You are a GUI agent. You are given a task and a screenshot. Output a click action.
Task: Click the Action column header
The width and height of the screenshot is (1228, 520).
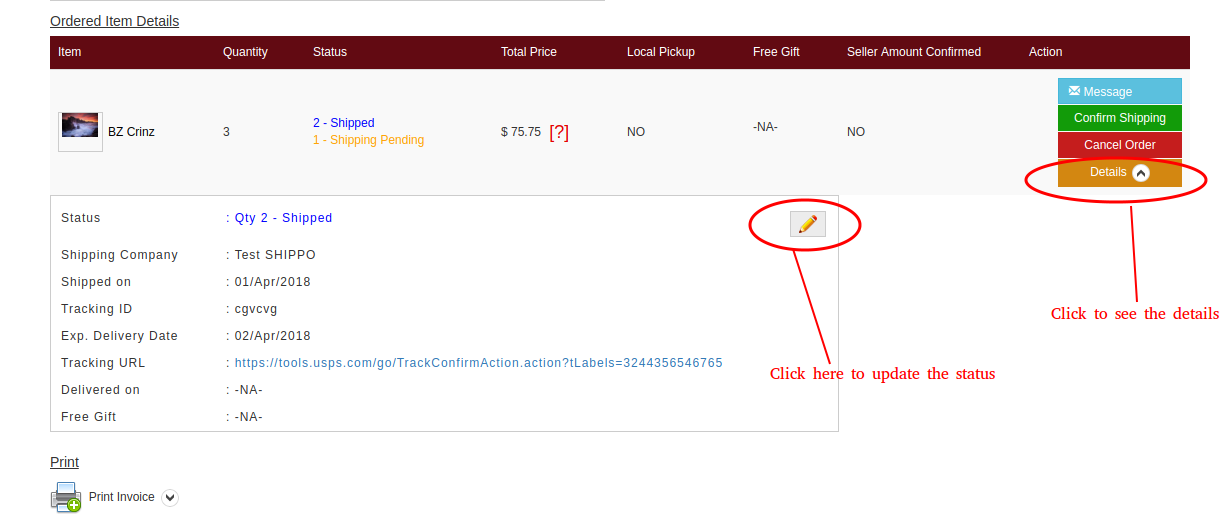[1046, 52]
